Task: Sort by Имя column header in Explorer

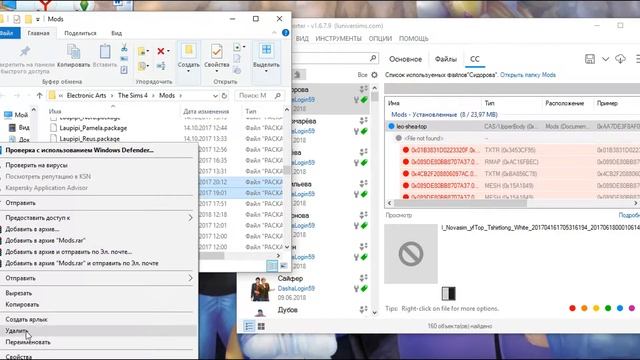Action: click(x=55, y=111)
